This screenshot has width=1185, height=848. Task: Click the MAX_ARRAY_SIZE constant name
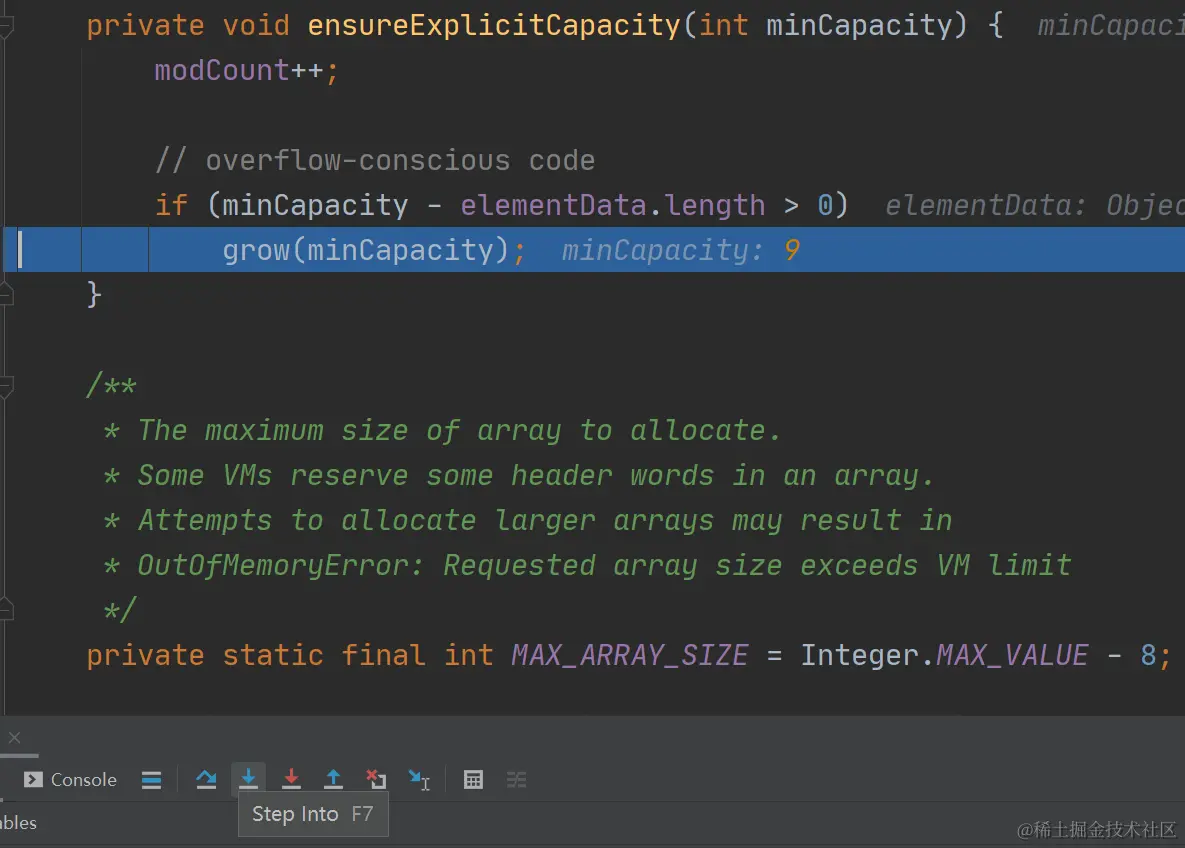pyautogui.click(x=630, y=655)
